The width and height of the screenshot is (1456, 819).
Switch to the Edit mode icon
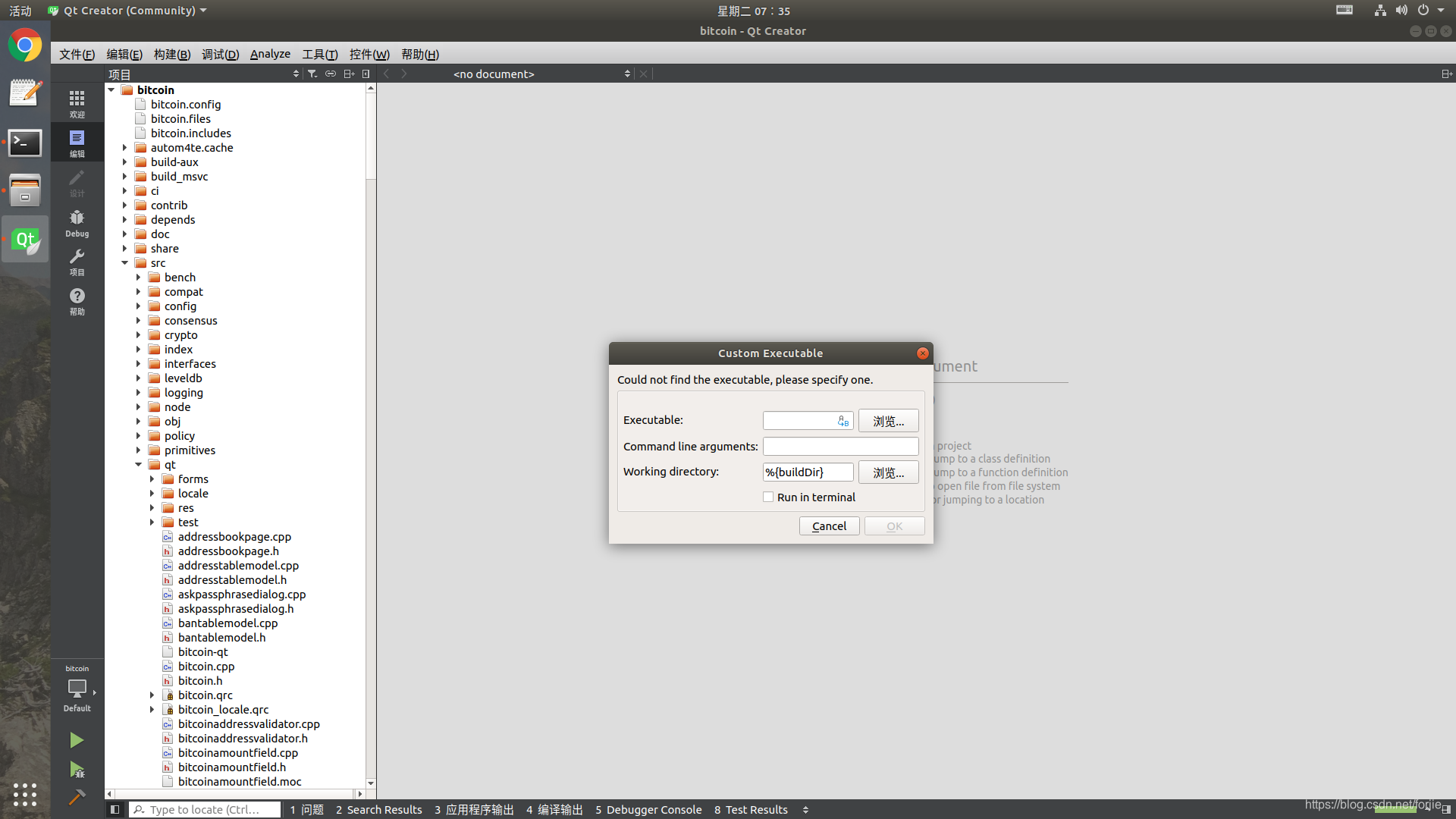pos(77,143)
